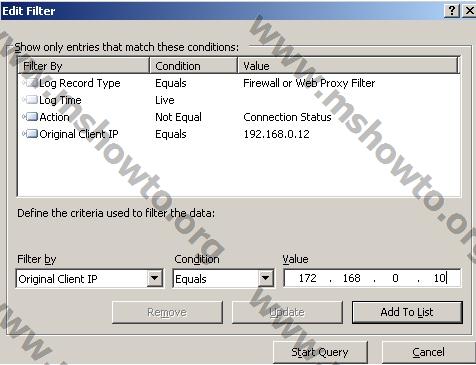Open the Condition dropdown arrow
The height and width of the screenshot is (365, 476).
(x=265, y=278)
